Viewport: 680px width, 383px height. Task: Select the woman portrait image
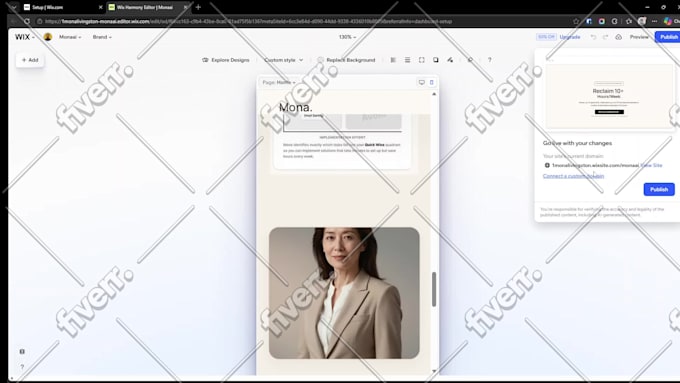[x=344, y=293]
